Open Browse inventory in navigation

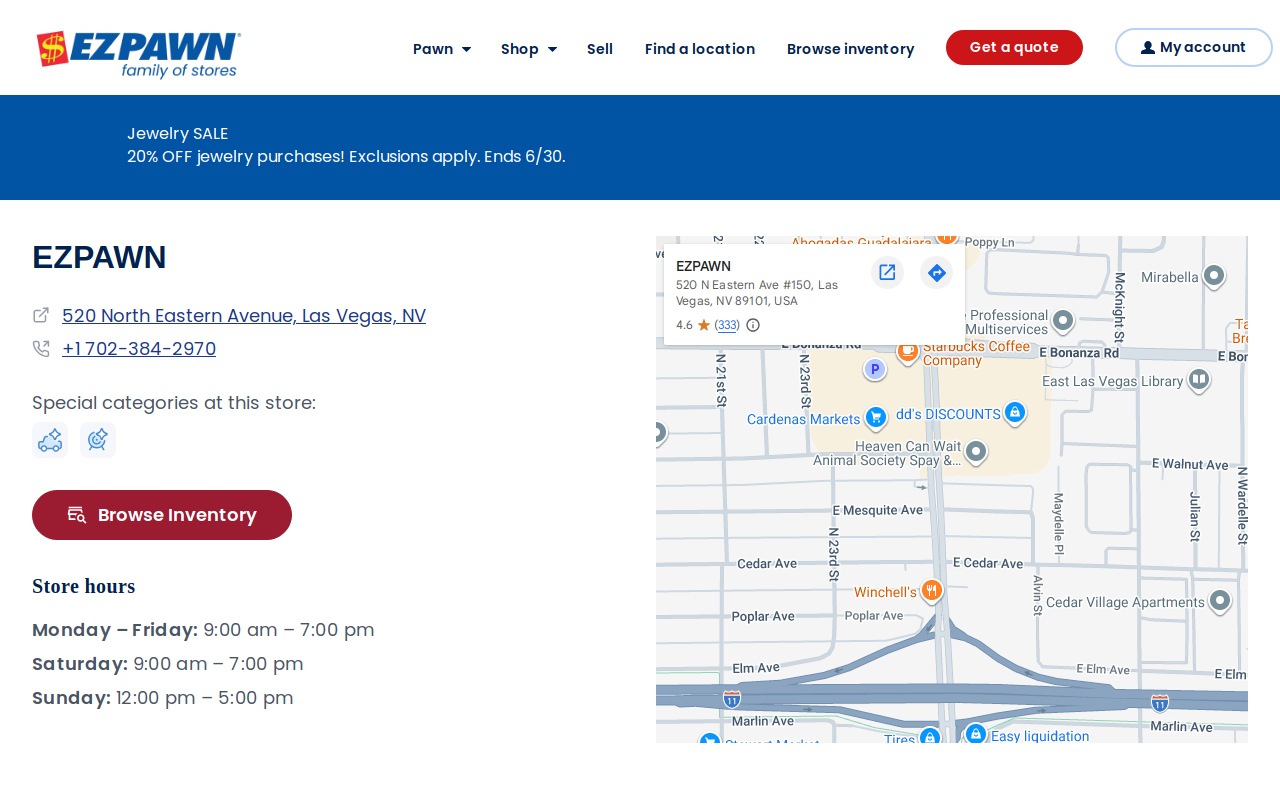click(851, 49)
